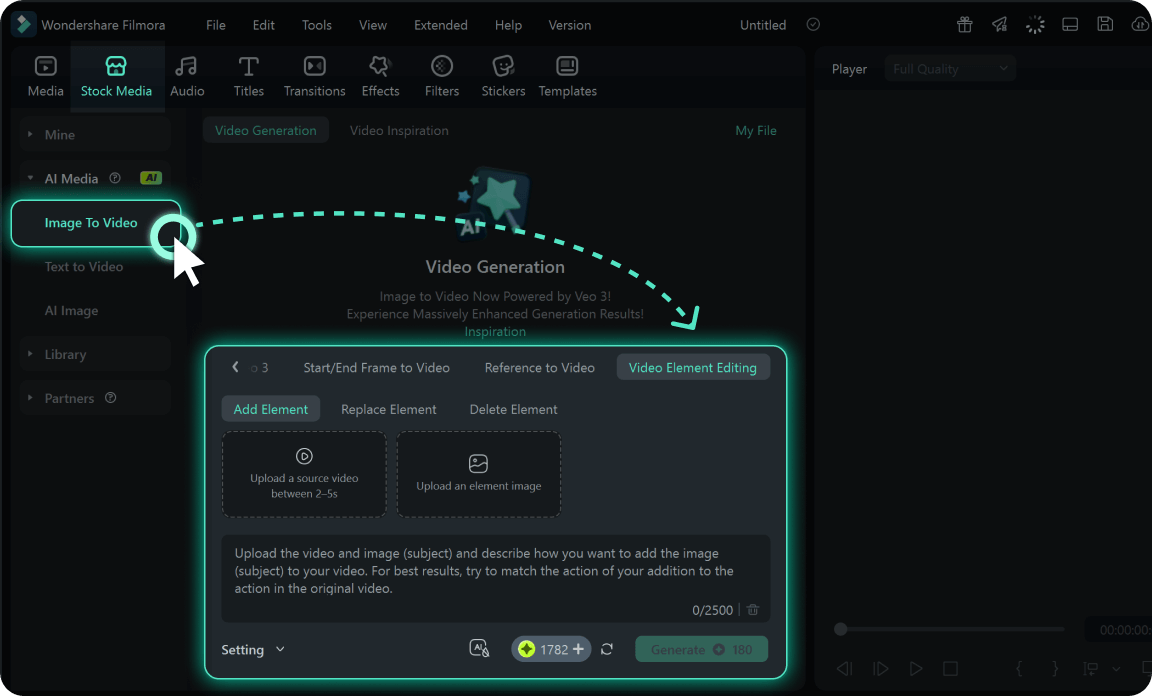
Task: Upload an element image
Action: [478, 474]
